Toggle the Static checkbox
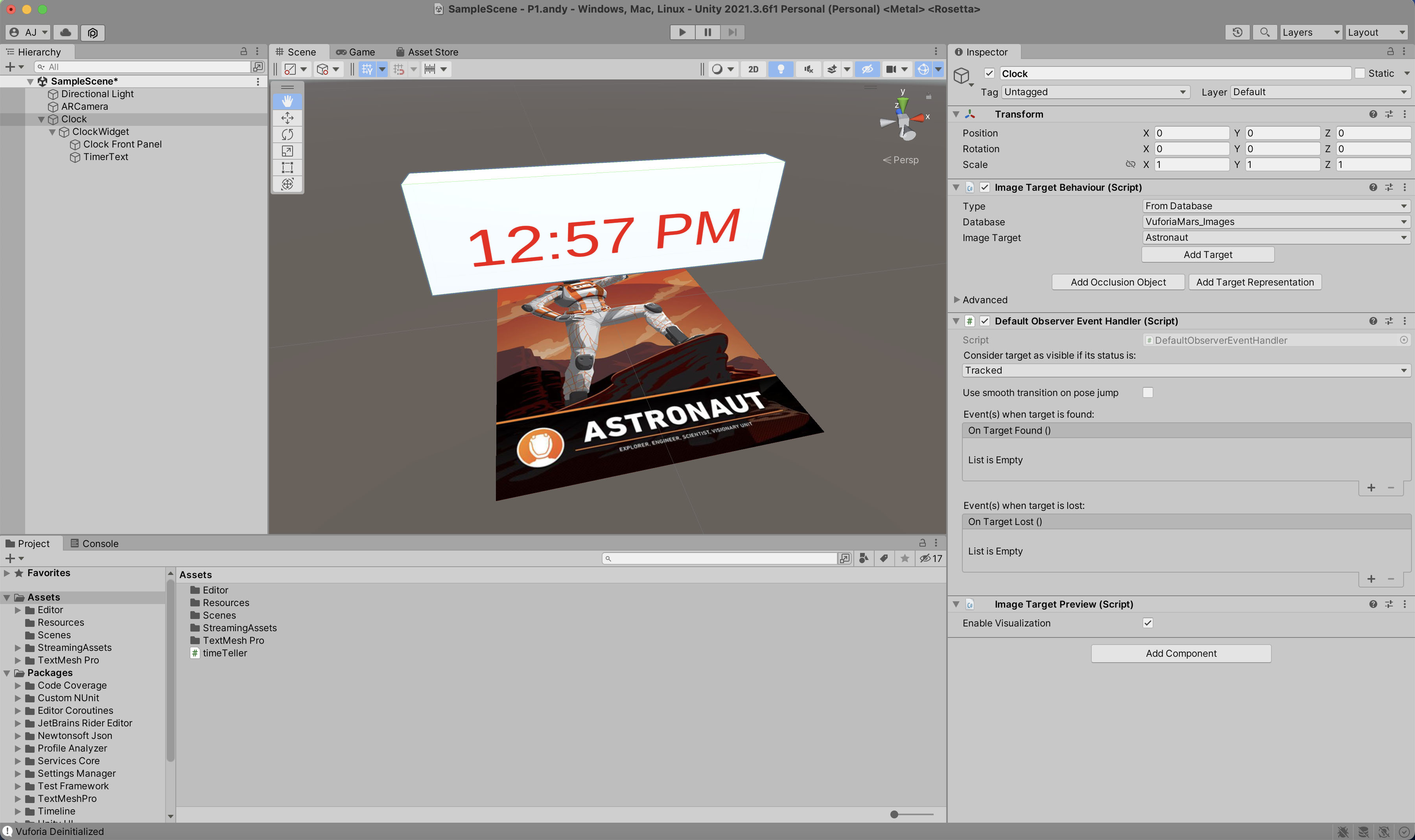 pos(1360,74)
